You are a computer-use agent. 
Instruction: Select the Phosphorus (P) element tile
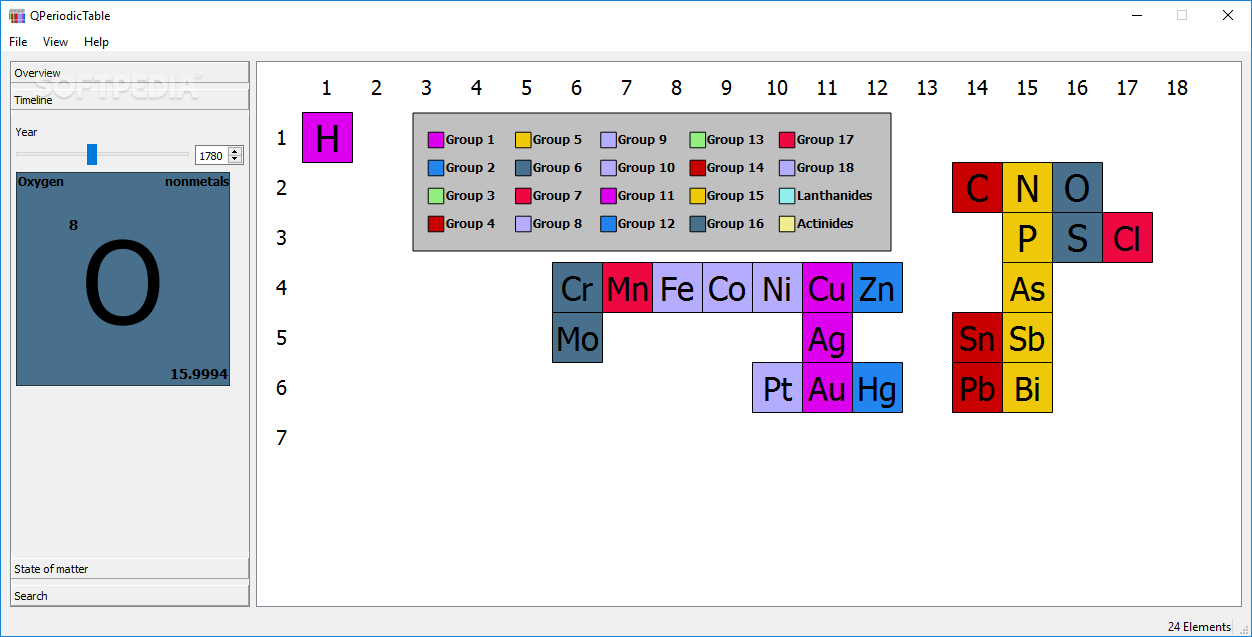coord(1027,238)
